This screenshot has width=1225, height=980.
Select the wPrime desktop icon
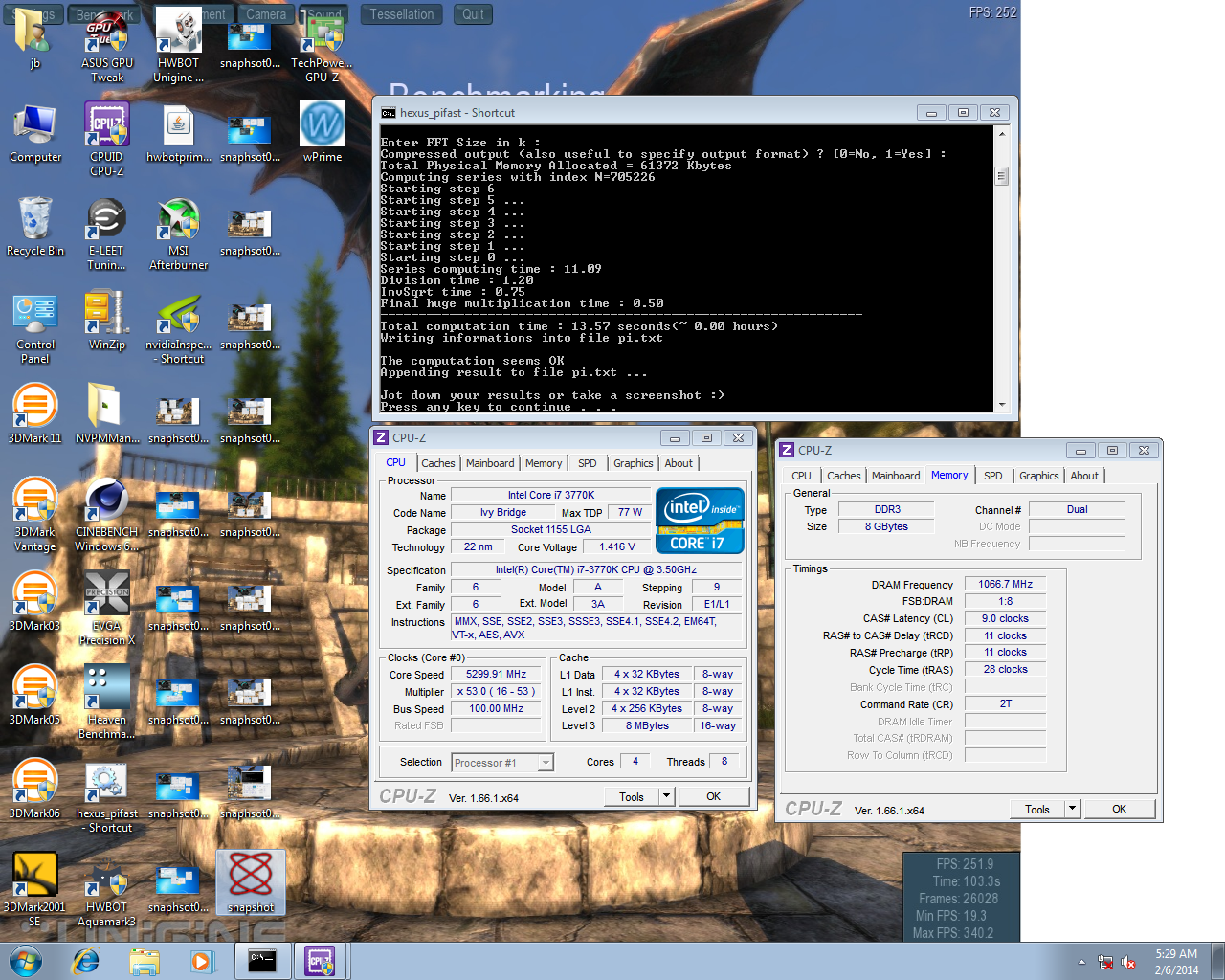[322, 133]
